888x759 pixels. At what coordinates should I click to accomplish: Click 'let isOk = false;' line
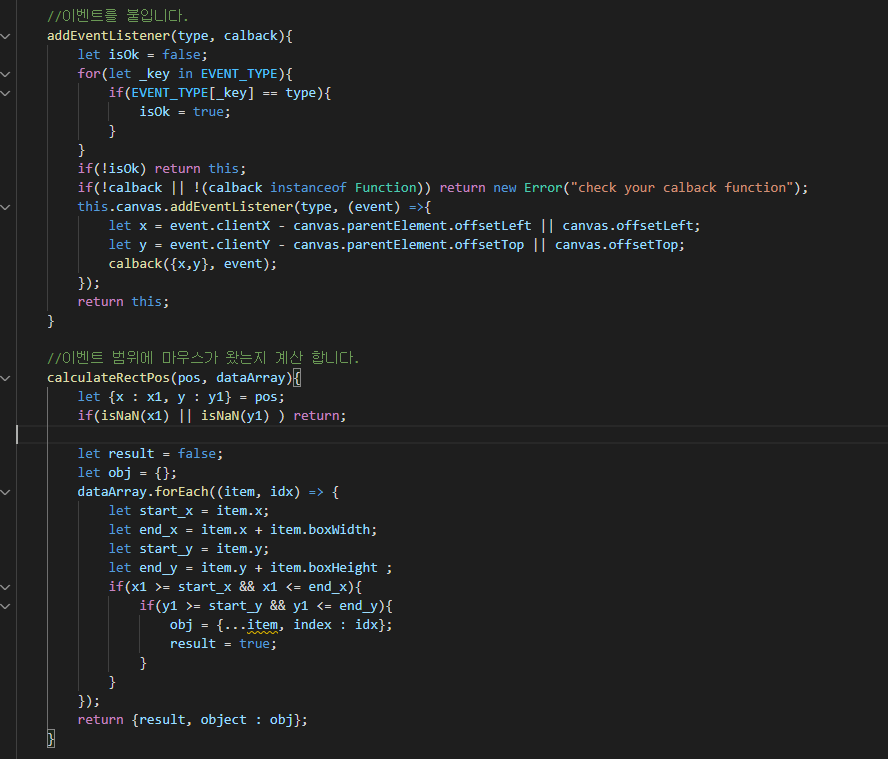(143, 55)
